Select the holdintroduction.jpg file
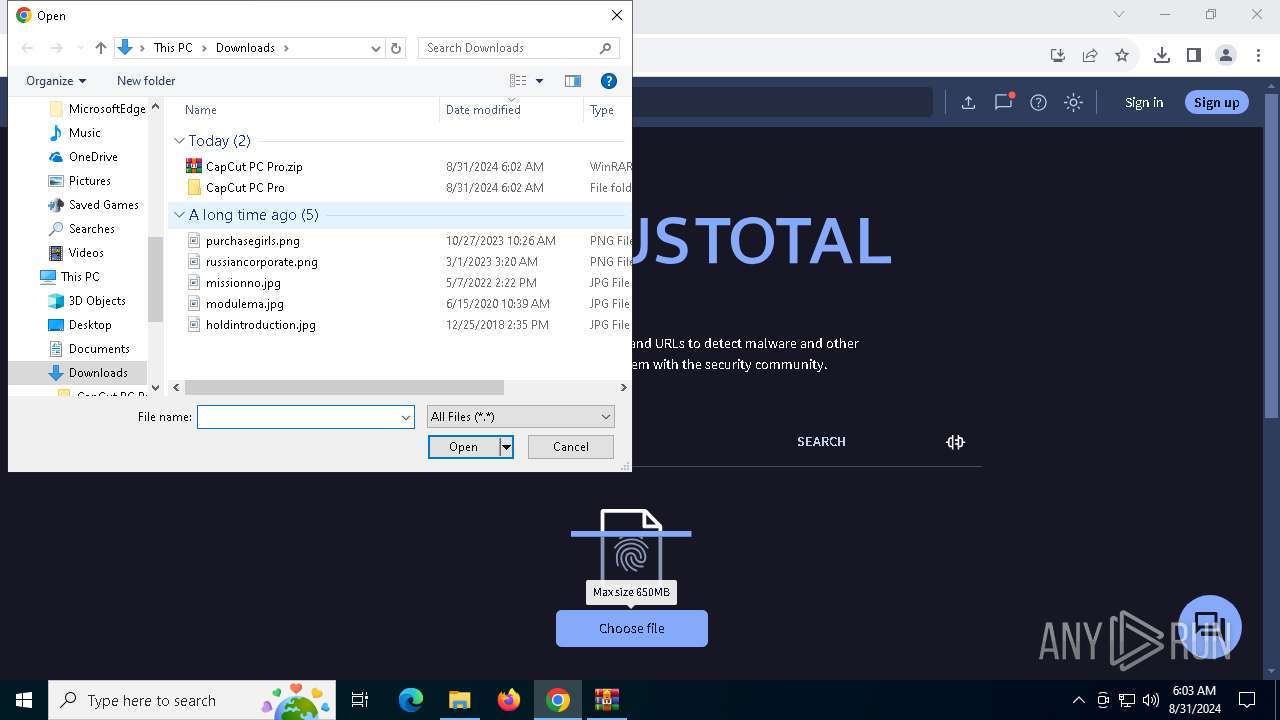Image resolution: width=1280 pixels, height=720 pixels. pos(260,325)
